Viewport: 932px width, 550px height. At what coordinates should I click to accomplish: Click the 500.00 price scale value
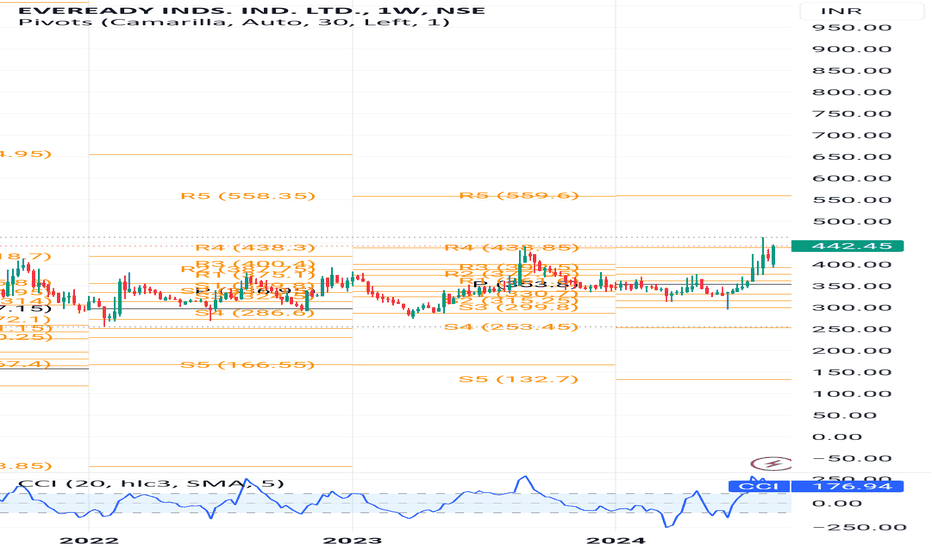852,221
